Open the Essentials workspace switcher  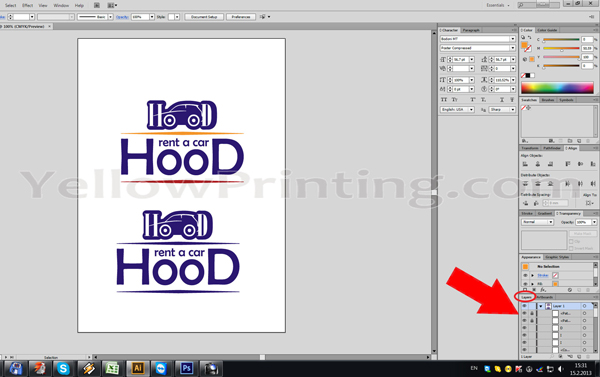pos(498,5)
